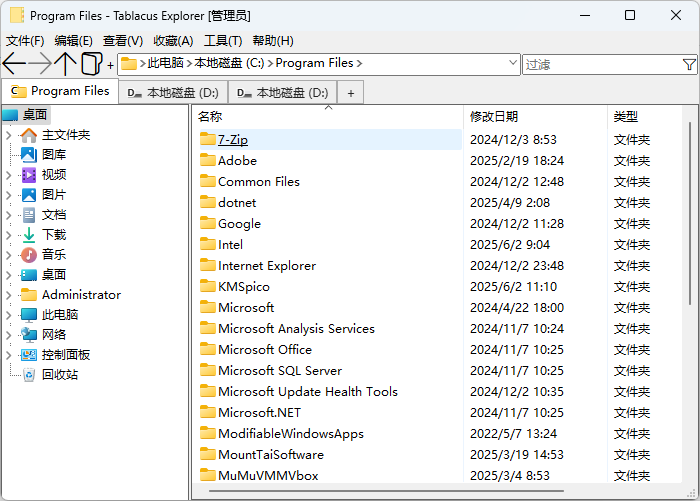Expand the 此电脑 tree node
Image resolution: width=700 pixels, height=501 pixels.
[9, 315]
